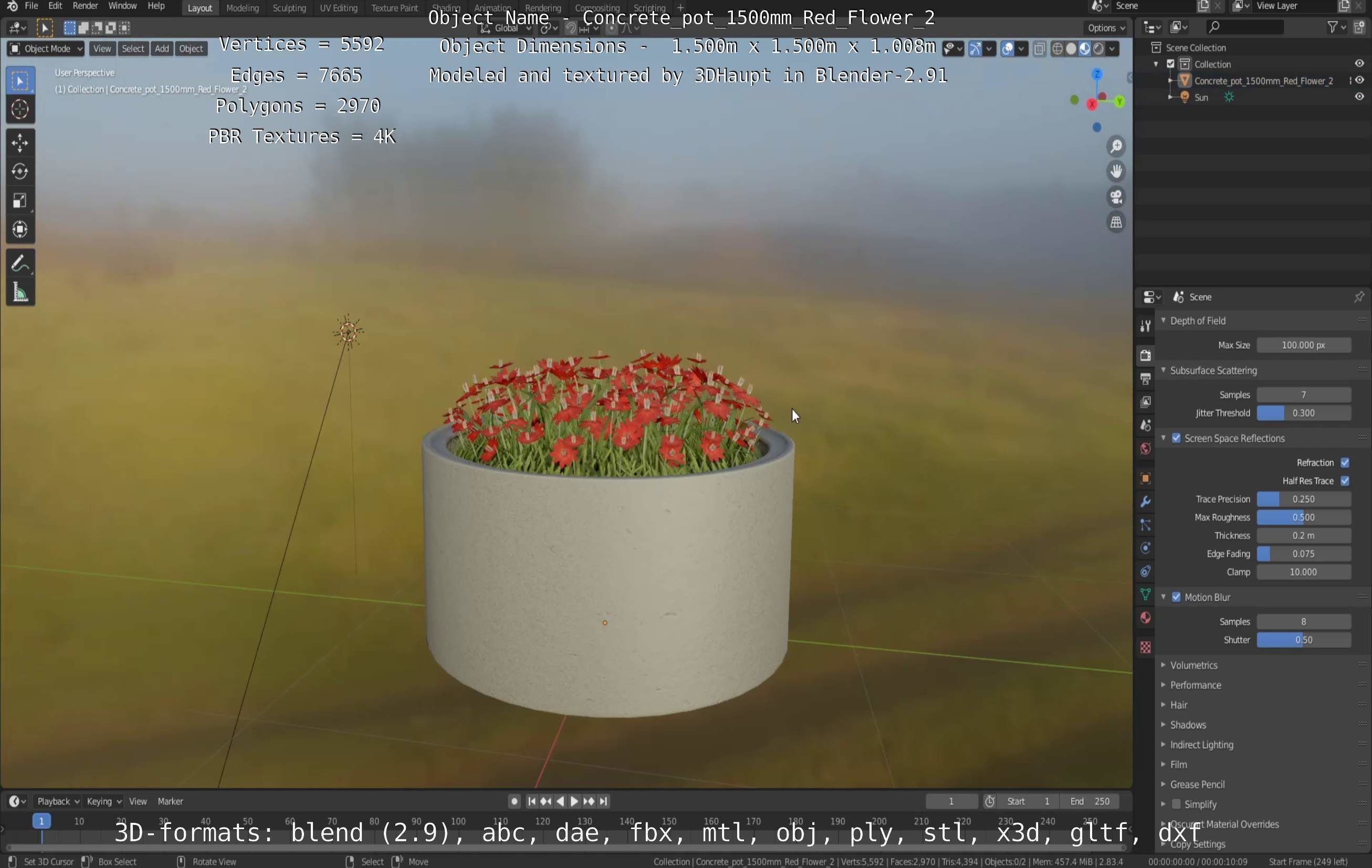Switch to the UV Editing workspace tab
This screenshot has width=1372, height=868.
point(339,8)
